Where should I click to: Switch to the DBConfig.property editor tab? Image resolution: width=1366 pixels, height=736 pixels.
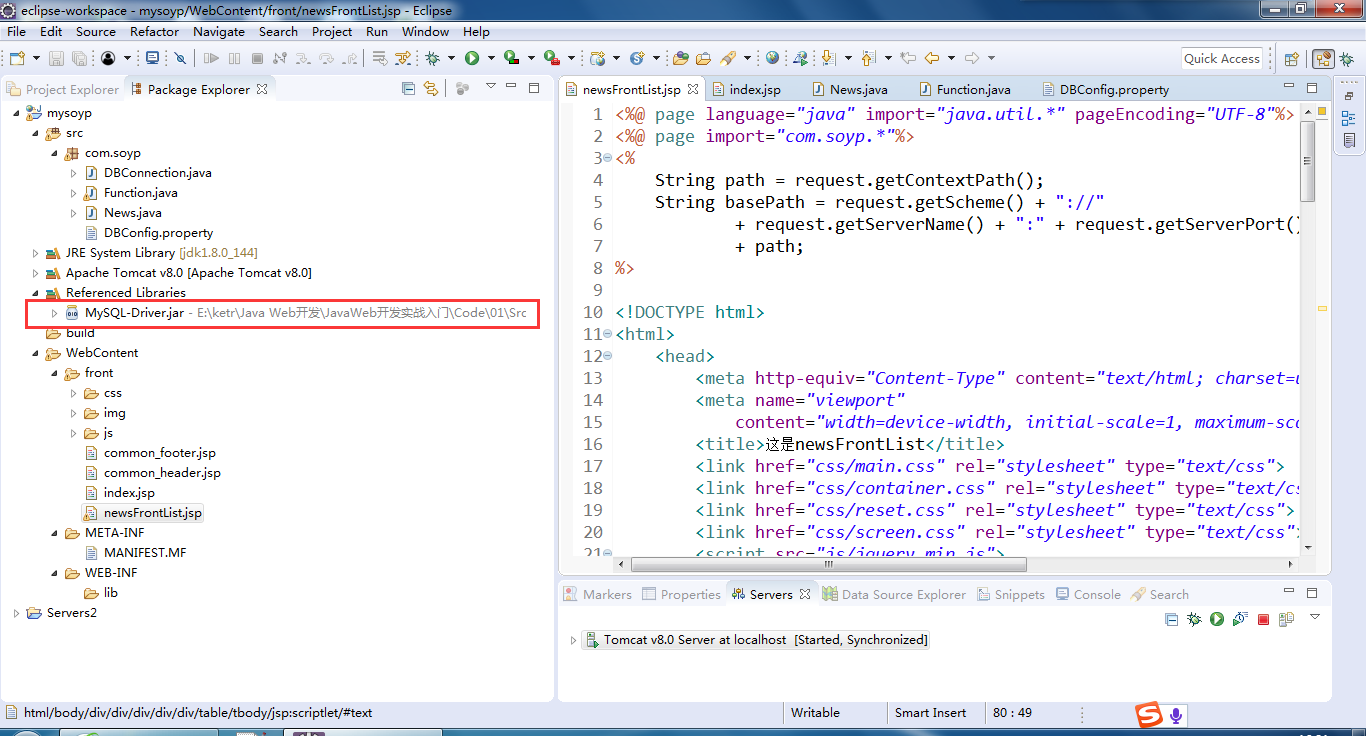click(x=1105, y=89)
